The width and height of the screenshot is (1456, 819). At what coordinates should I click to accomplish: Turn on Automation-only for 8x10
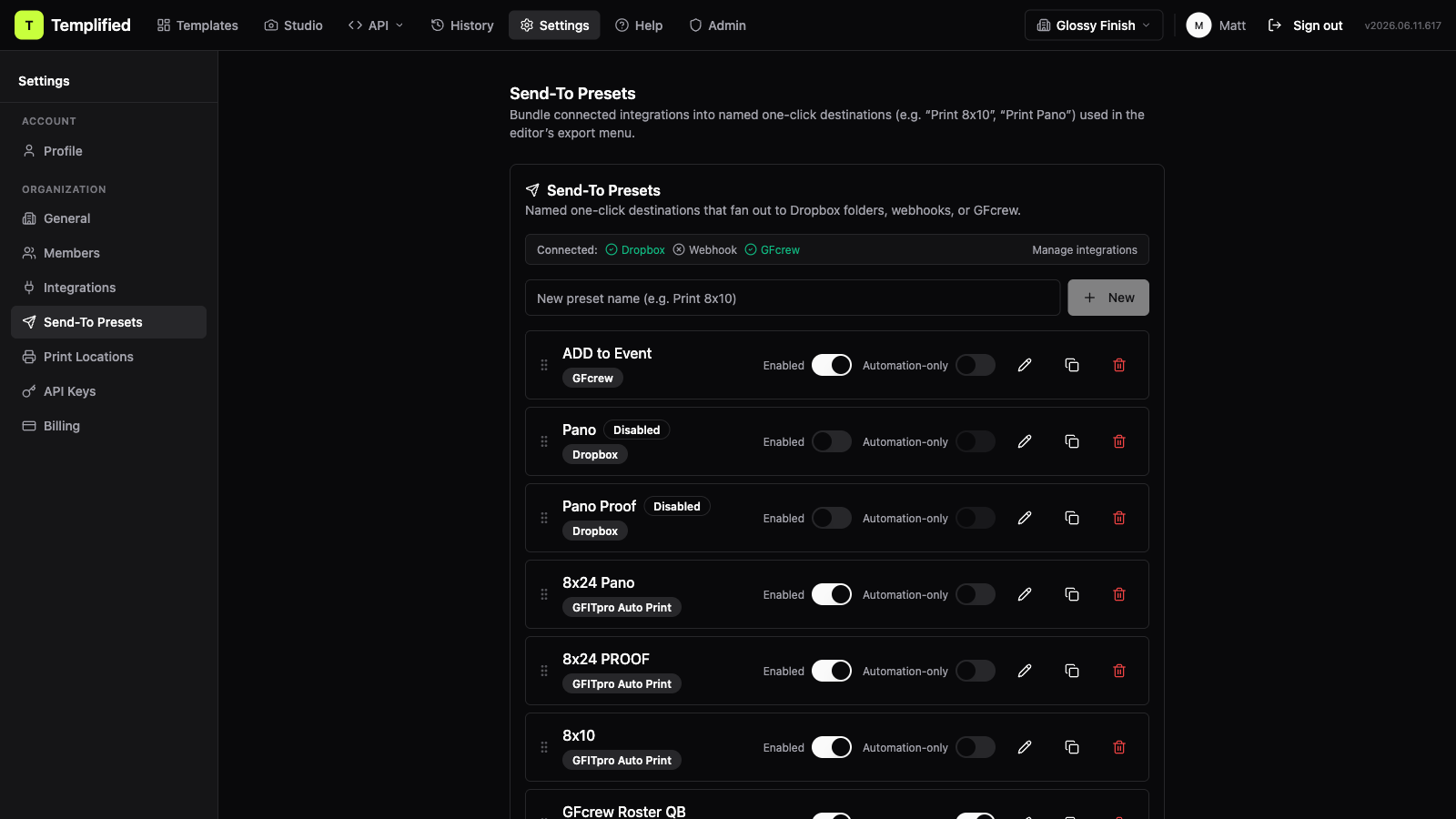[x=976, y=747]
